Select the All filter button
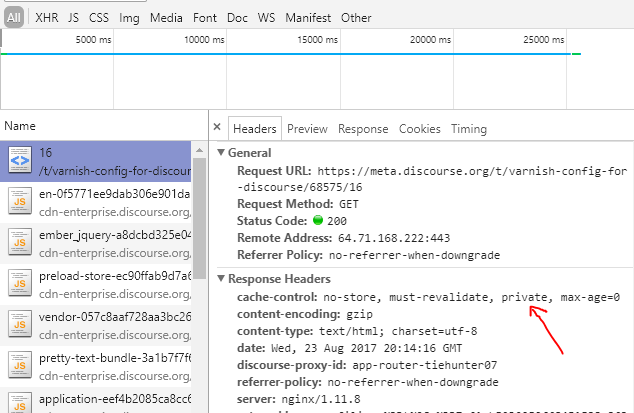This screenshot has height=413, width=634. pyautogui.click(x=14, y=17)
